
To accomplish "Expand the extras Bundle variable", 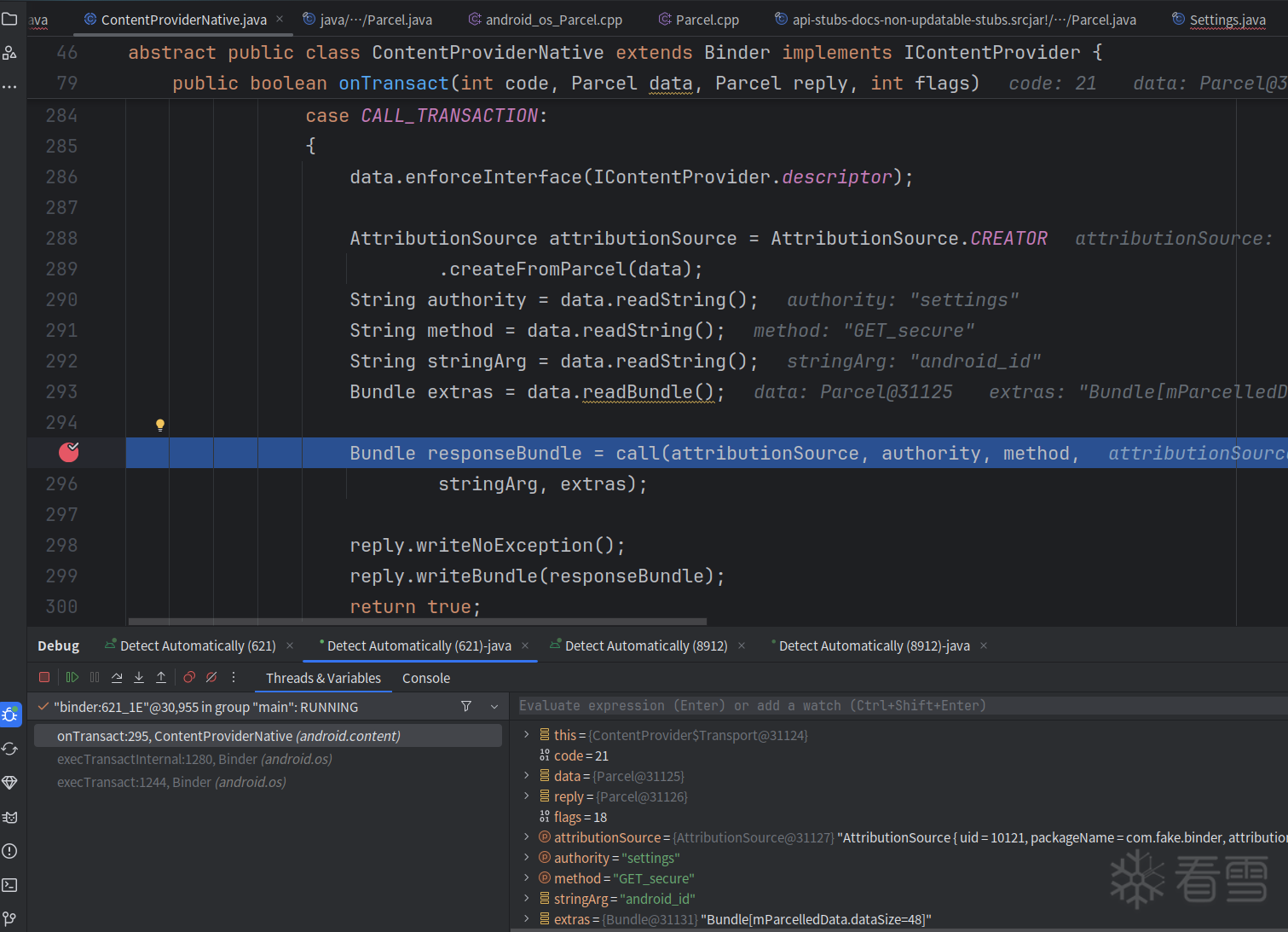I will [526, 919].
